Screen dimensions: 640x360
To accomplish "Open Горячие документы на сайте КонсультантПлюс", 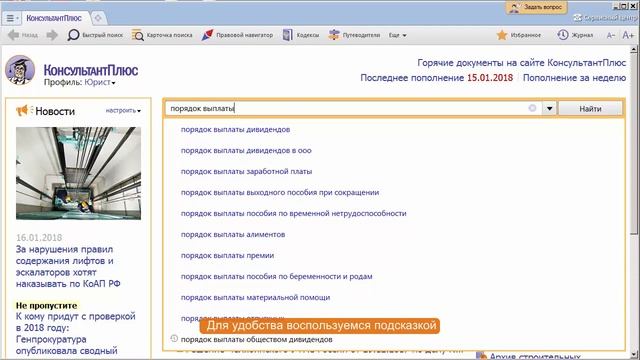I will [x=521, y=63].
